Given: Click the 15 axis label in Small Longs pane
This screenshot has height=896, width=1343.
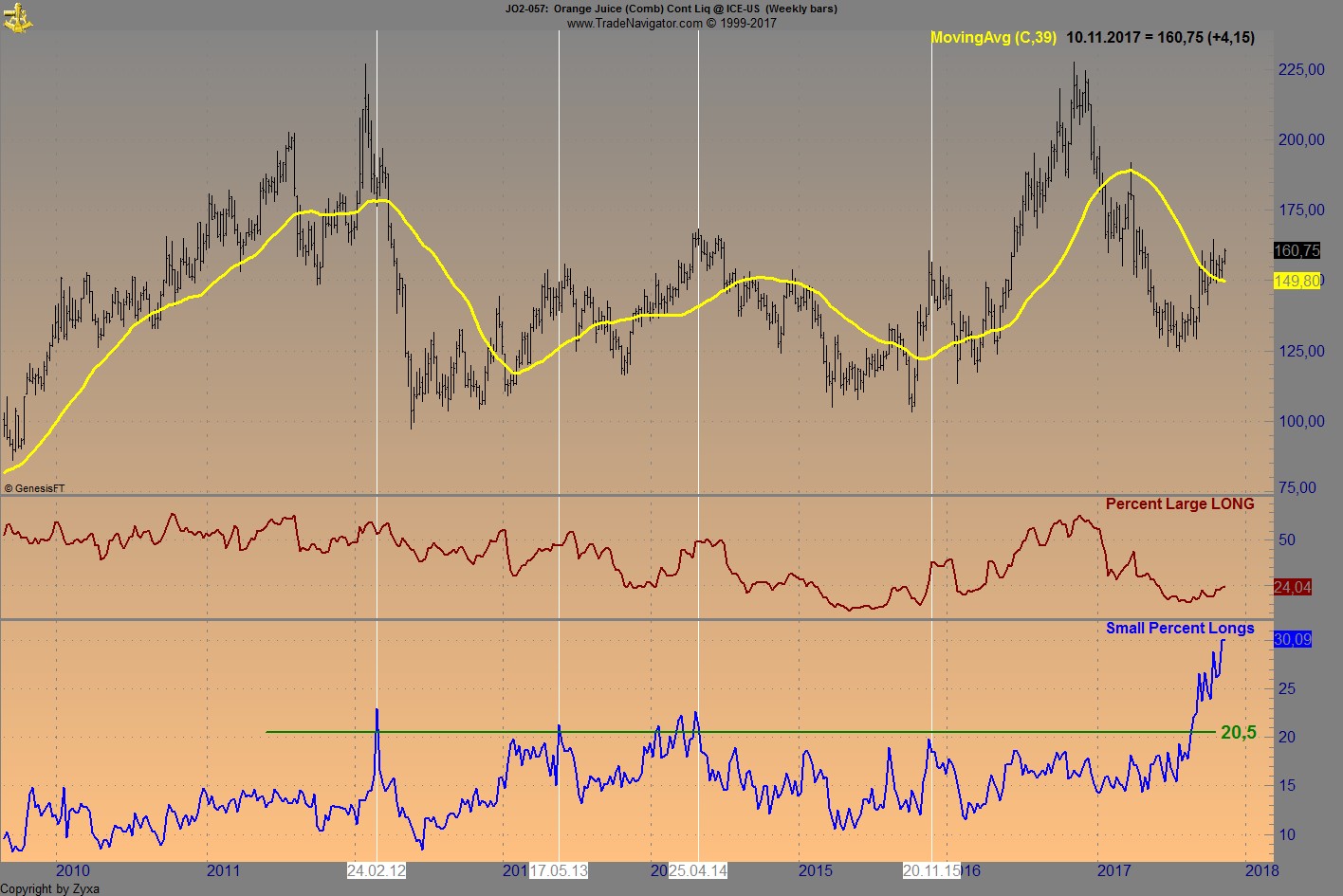Looking at the screenshot, I should [1286, 785].
